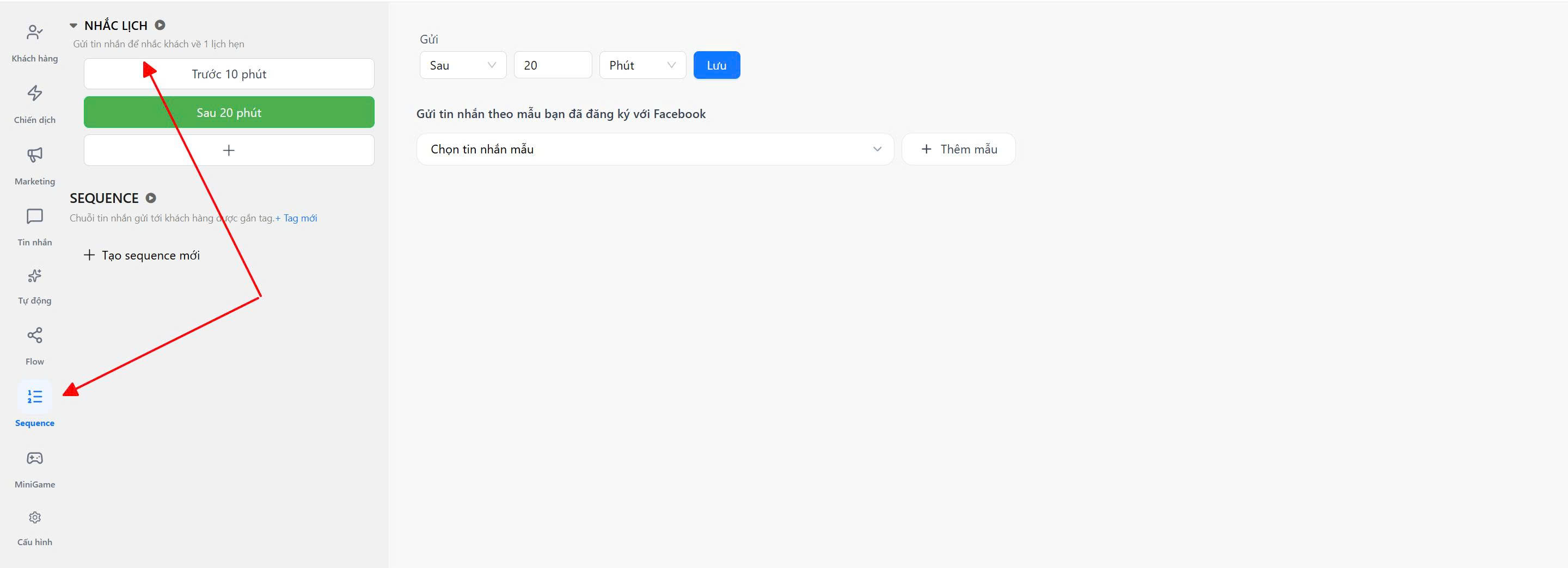Open the MiniGame gamepad icon
The image size is (1568, 568).
35,458
